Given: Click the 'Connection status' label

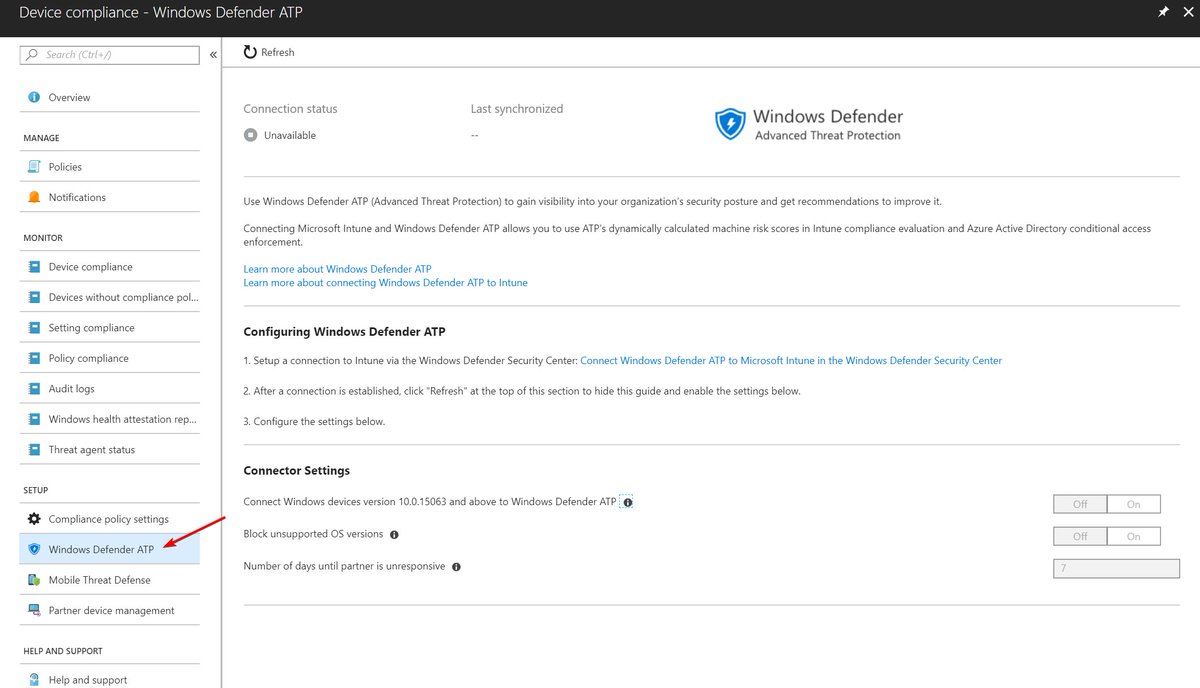Looking at the screenshot, I should [291, 109].
